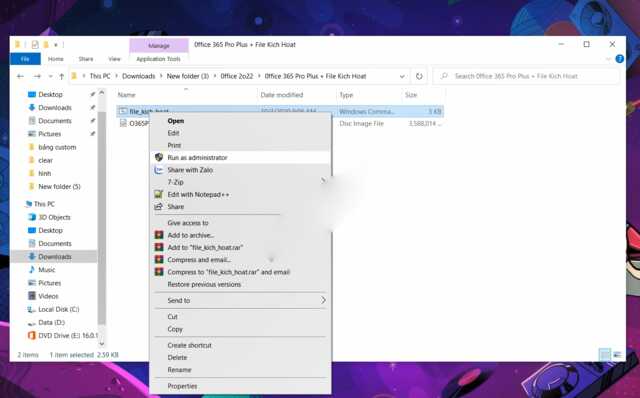
Task: Open the View ribbon tab
Action: (x=115, y=59)
